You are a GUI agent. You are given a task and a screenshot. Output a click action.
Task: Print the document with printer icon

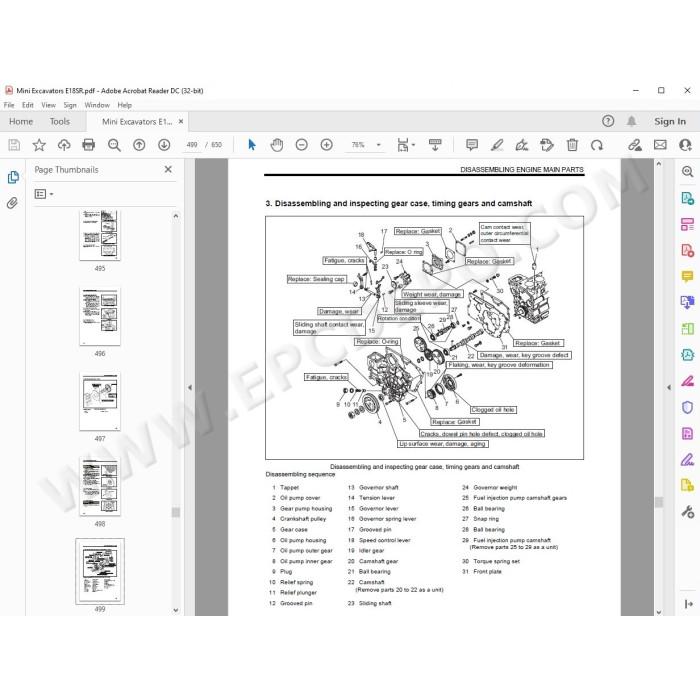[89, 145]
